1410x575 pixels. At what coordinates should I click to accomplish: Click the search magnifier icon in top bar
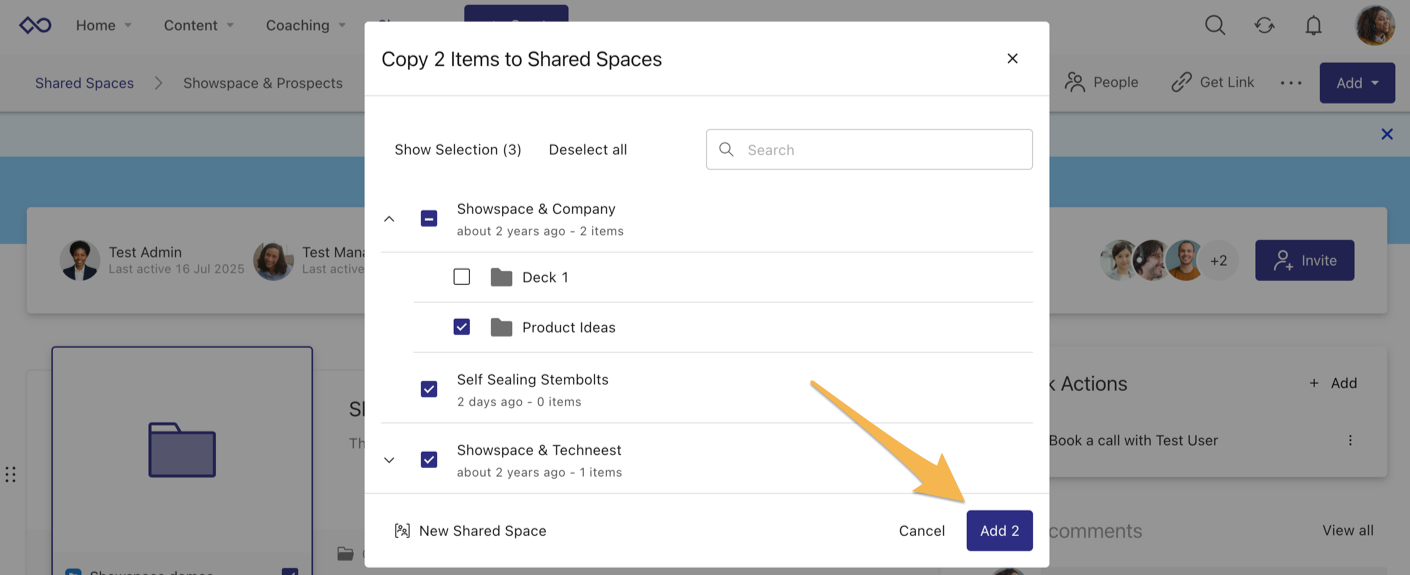click(1215, 26)
